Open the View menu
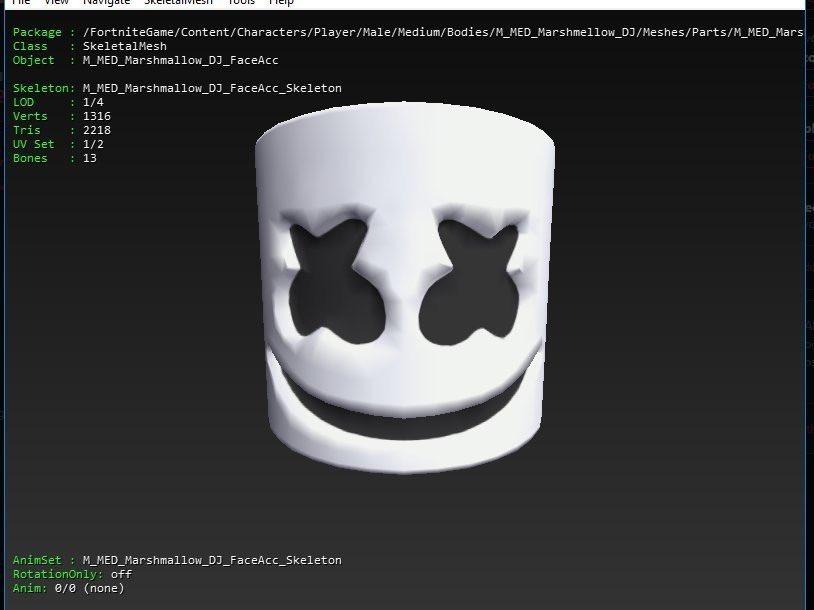This screenshot has width=814, height=610. click(56, 3)
